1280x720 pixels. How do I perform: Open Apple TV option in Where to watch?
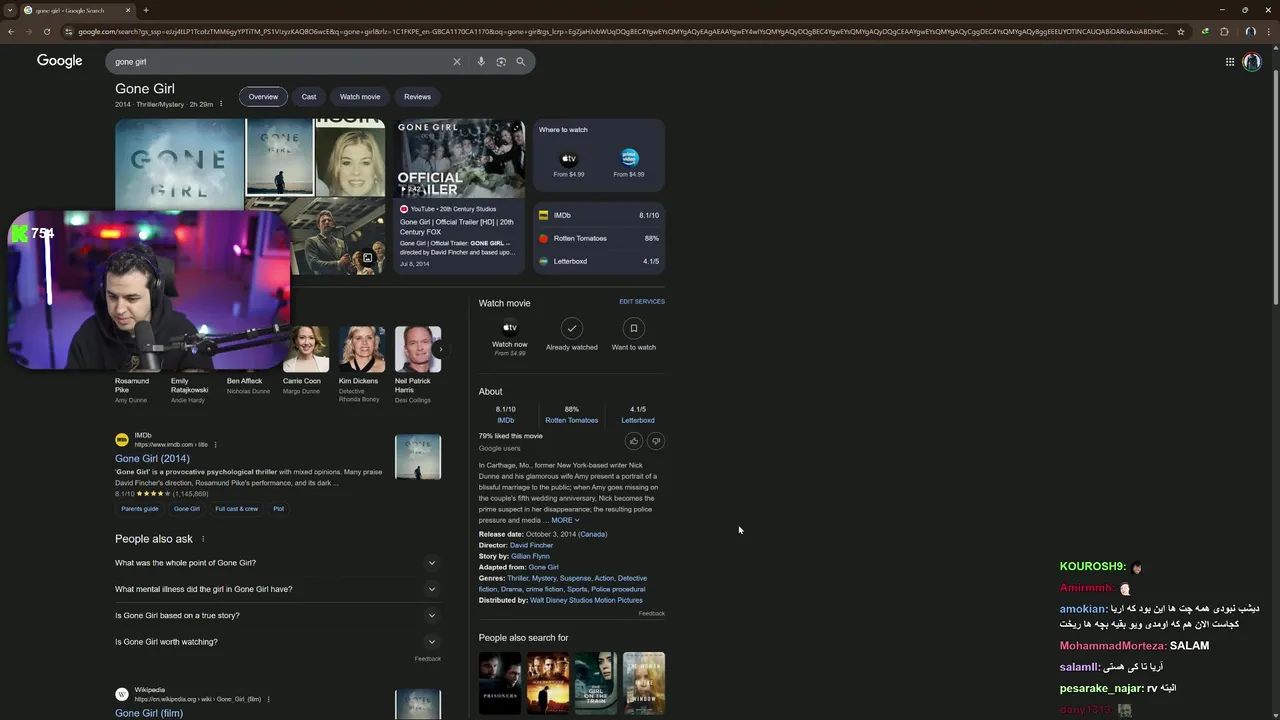coord(569,163)
